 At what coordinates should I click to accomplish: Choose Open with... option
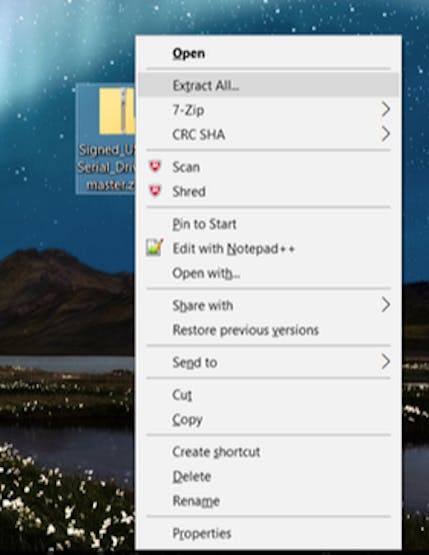(x=269, y=273)
